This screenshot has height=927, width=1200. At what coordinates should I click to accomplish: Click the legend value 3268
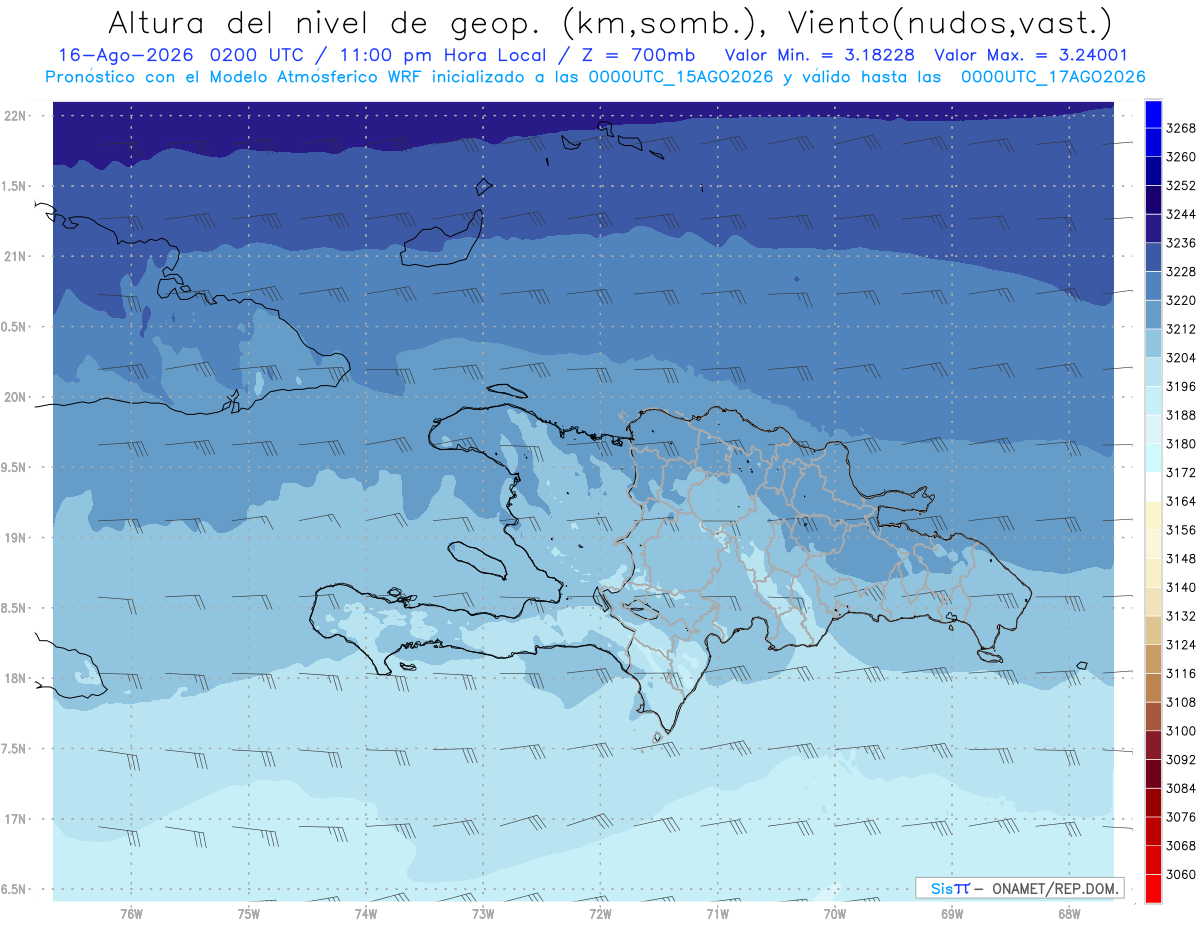(x=1181, y=128)
